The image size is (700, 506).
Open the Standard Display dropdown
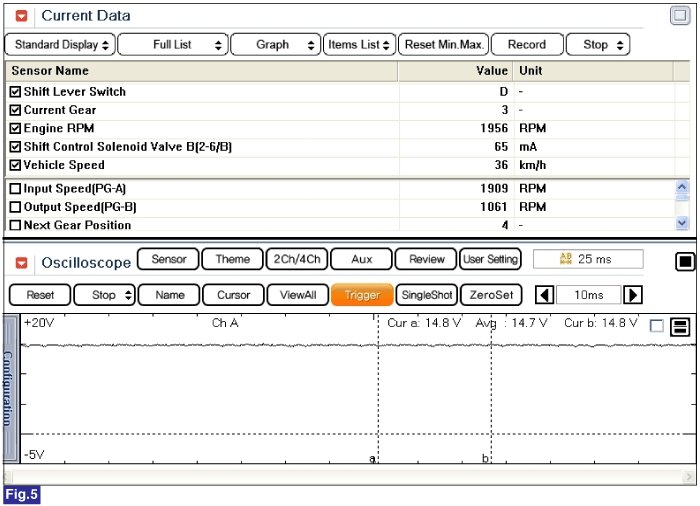60,45
